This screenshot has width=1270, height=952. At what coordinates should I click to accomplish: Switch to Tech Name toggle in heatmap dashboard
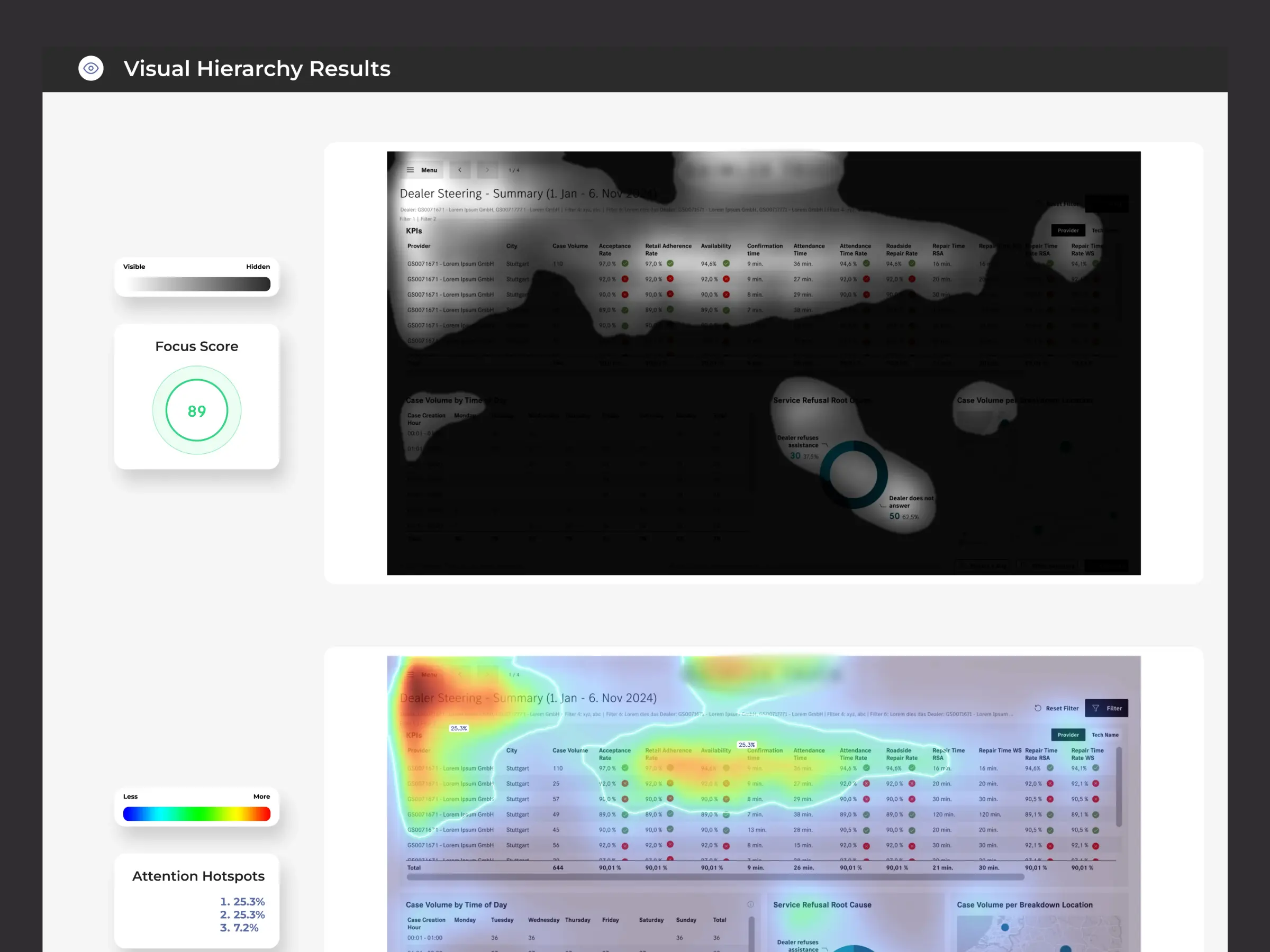coord(1105,735)
